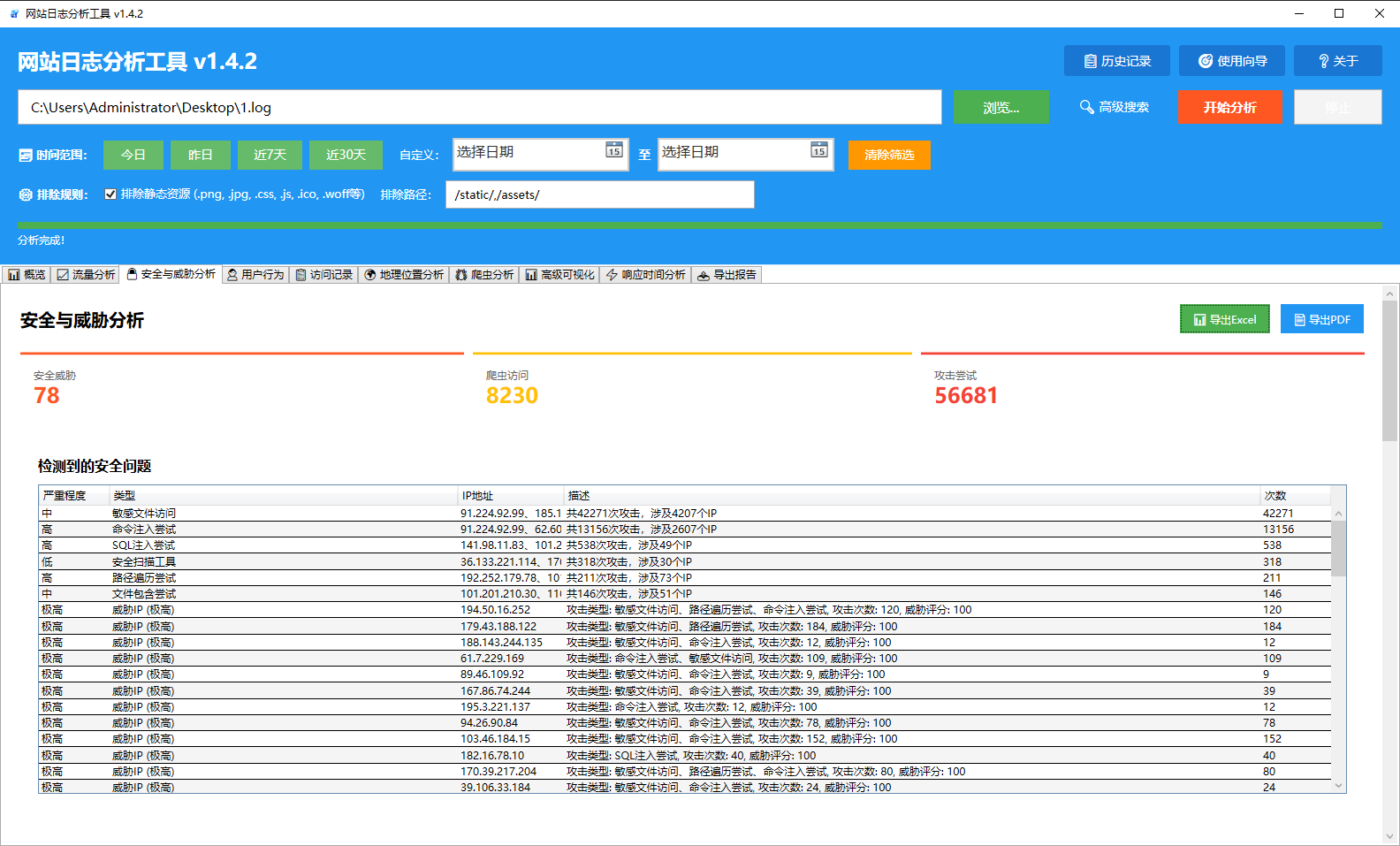Open end date calendar picker icon
Screen dimensions: 1400x846
(x=819, y=150)
